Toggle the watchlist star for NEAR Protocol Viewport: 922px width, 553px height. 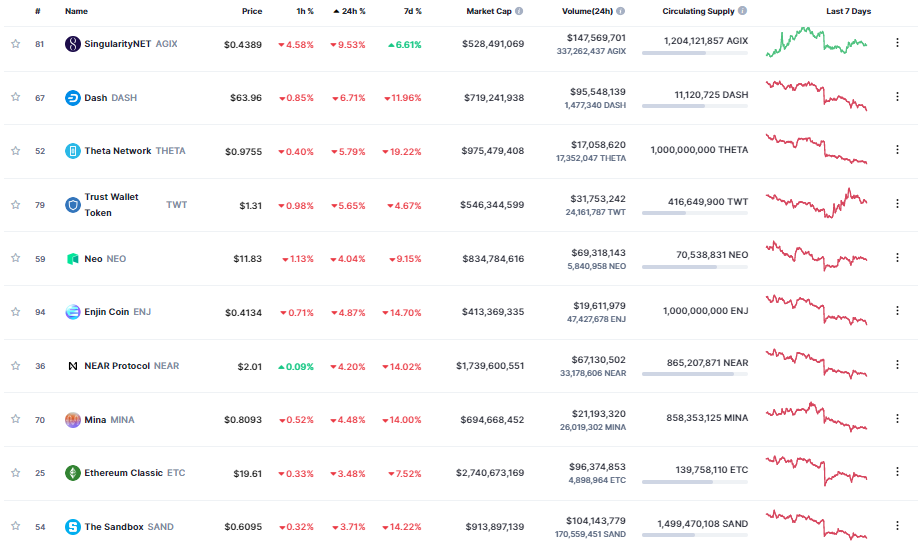(x=15, y=366)
